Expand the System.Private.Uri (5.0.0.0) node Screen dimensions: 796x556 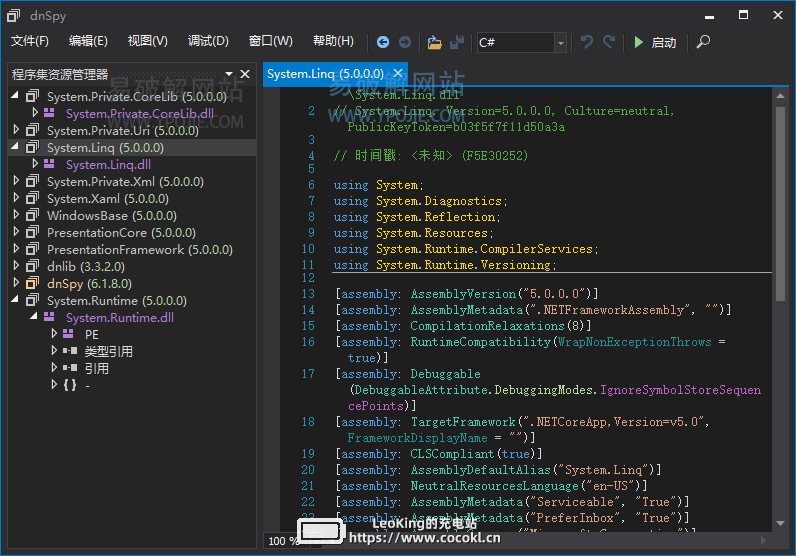(16, 129)
